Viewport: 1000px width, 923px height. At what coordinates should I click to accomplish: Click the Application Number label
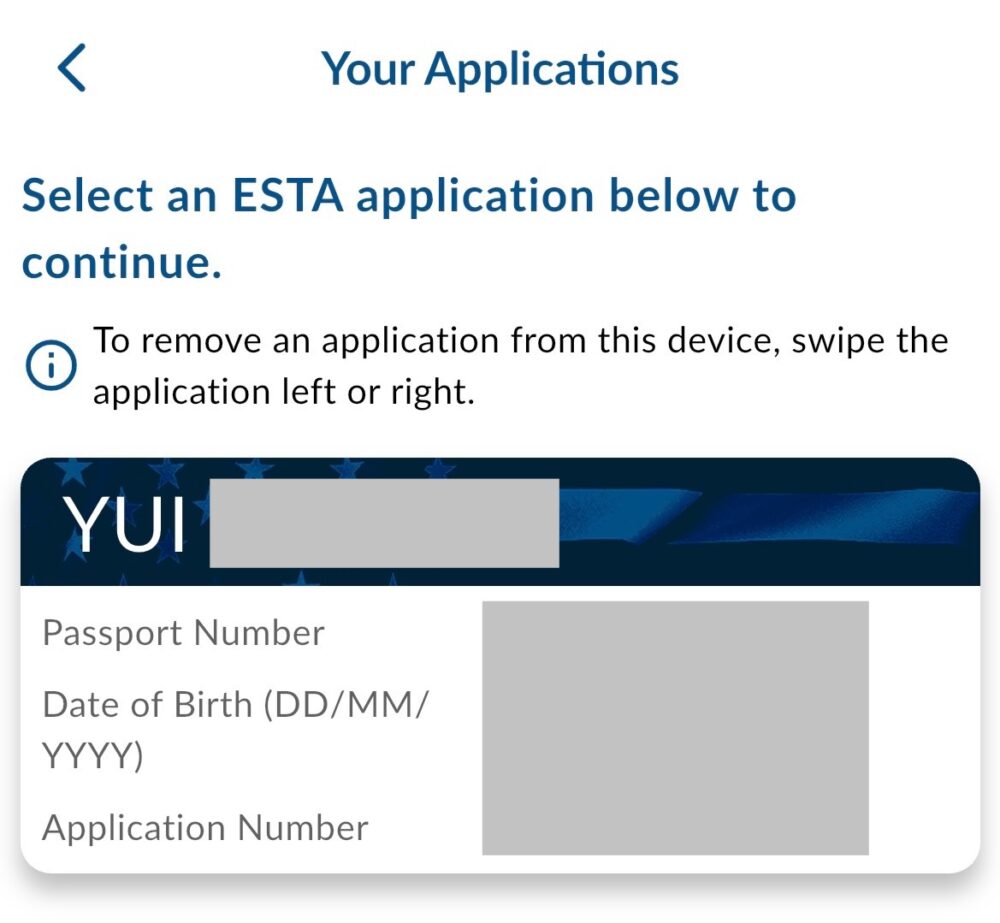[x=205, y=828]
